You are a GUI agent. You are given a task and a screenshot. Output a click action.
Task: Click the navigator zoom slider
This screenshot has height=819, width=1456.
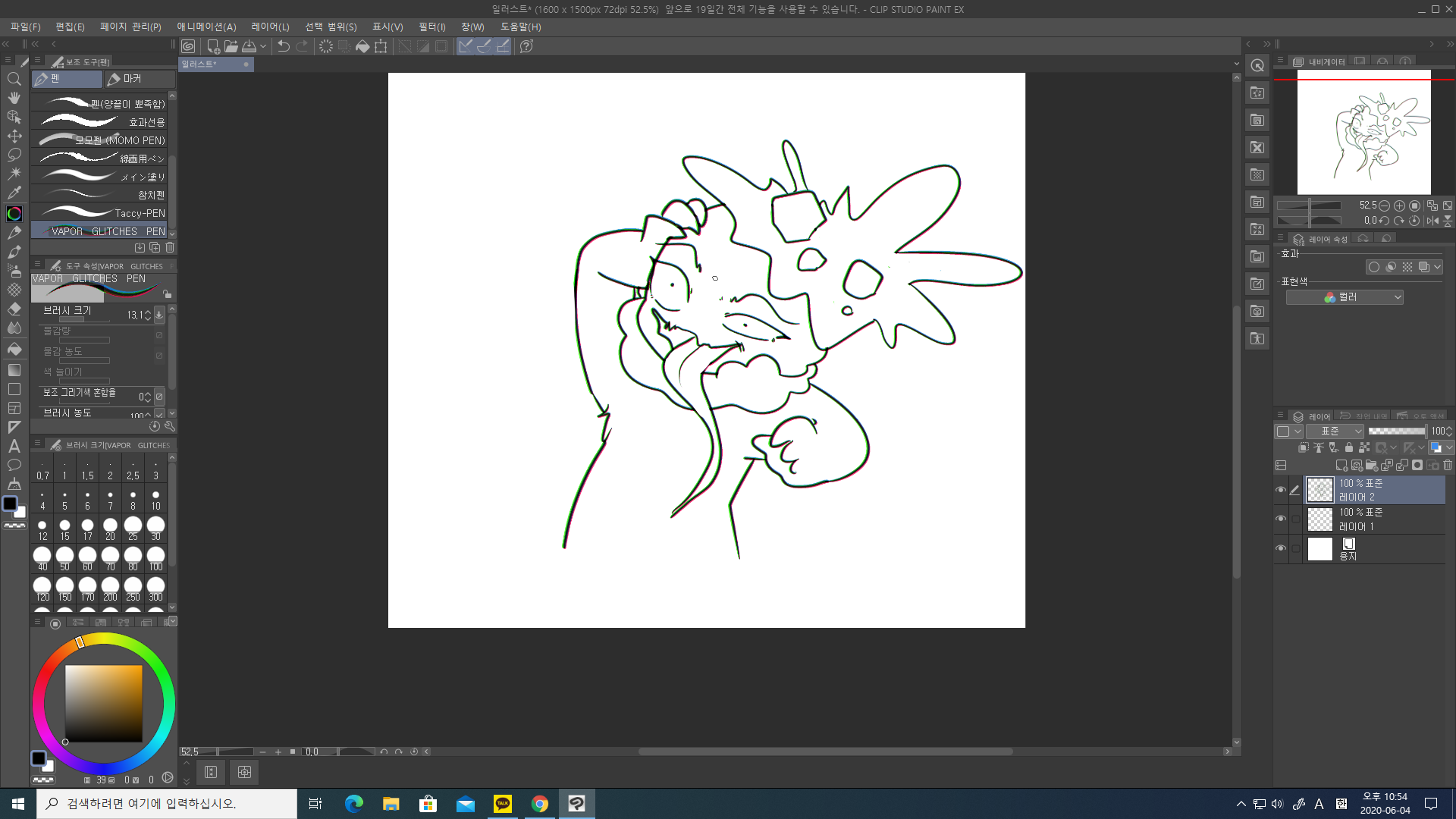coord(1310,206)
